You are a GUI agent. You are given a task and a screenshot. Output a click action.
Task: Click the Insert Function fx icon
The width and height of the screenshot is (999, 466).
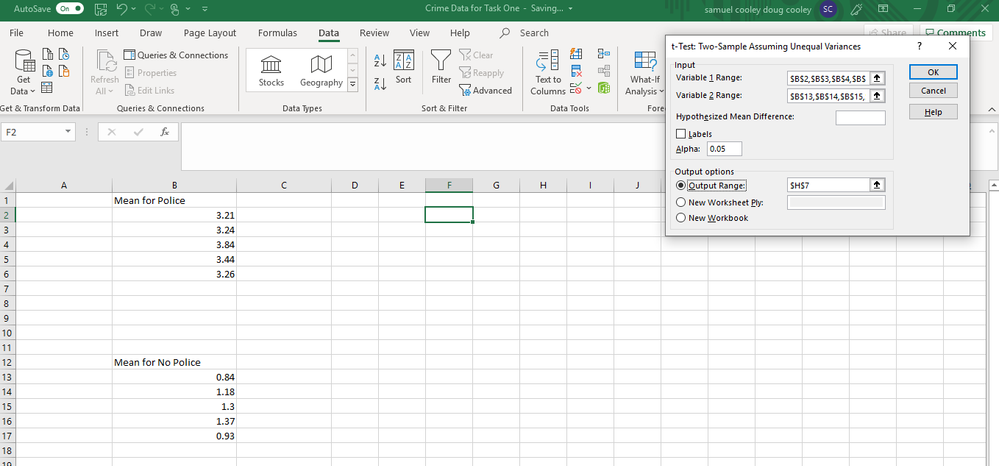(x=164, y=132)
